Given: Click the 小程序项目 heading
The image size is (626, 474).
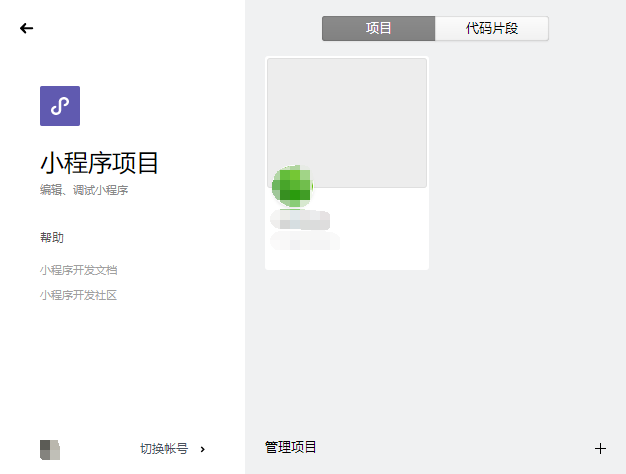Looking at the screenshot, I should point(99,163).
